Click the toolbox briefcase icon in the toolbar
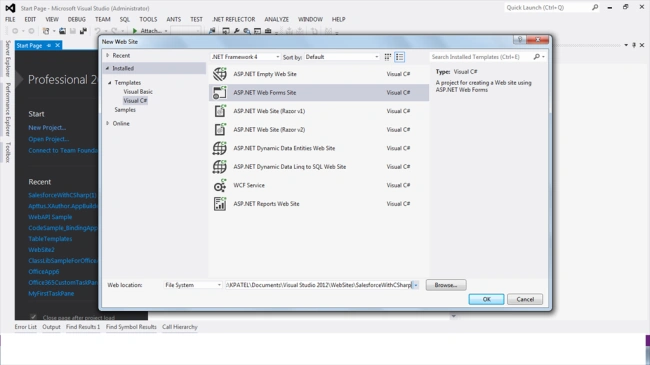Image resolution: width=650 pixels, height=365 pixels. (268, 31)
